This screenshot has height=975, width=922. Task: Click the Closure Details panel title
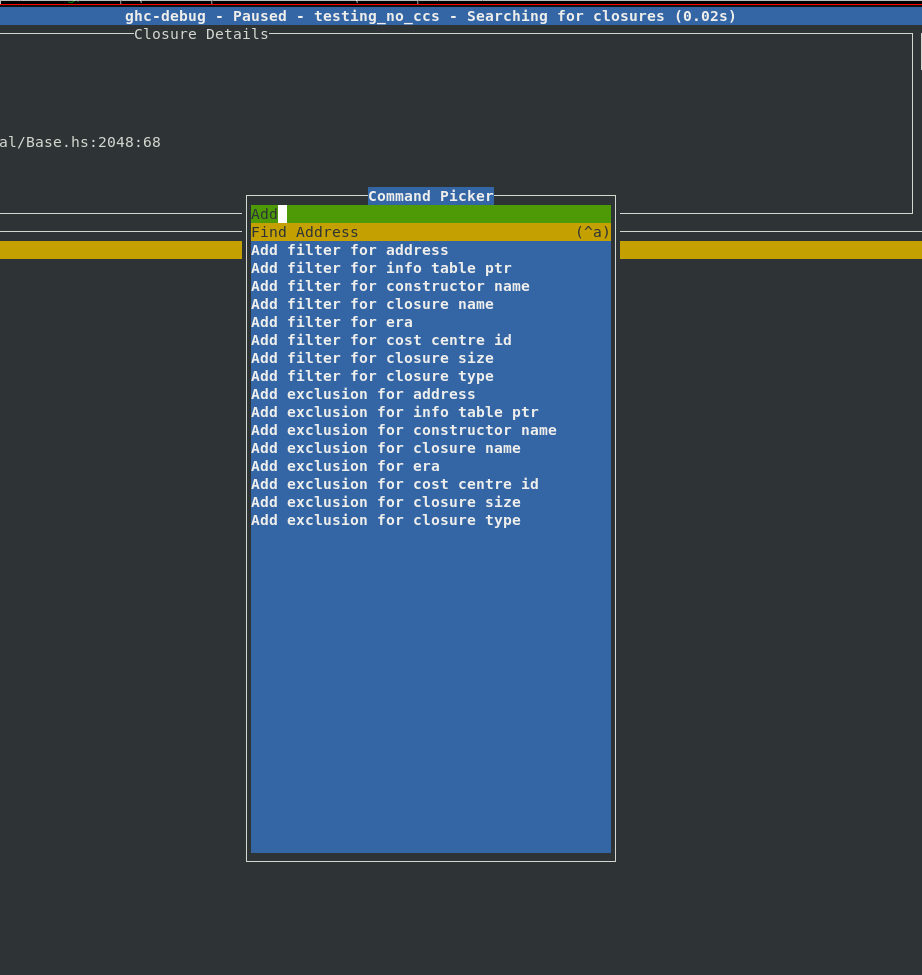201,34
